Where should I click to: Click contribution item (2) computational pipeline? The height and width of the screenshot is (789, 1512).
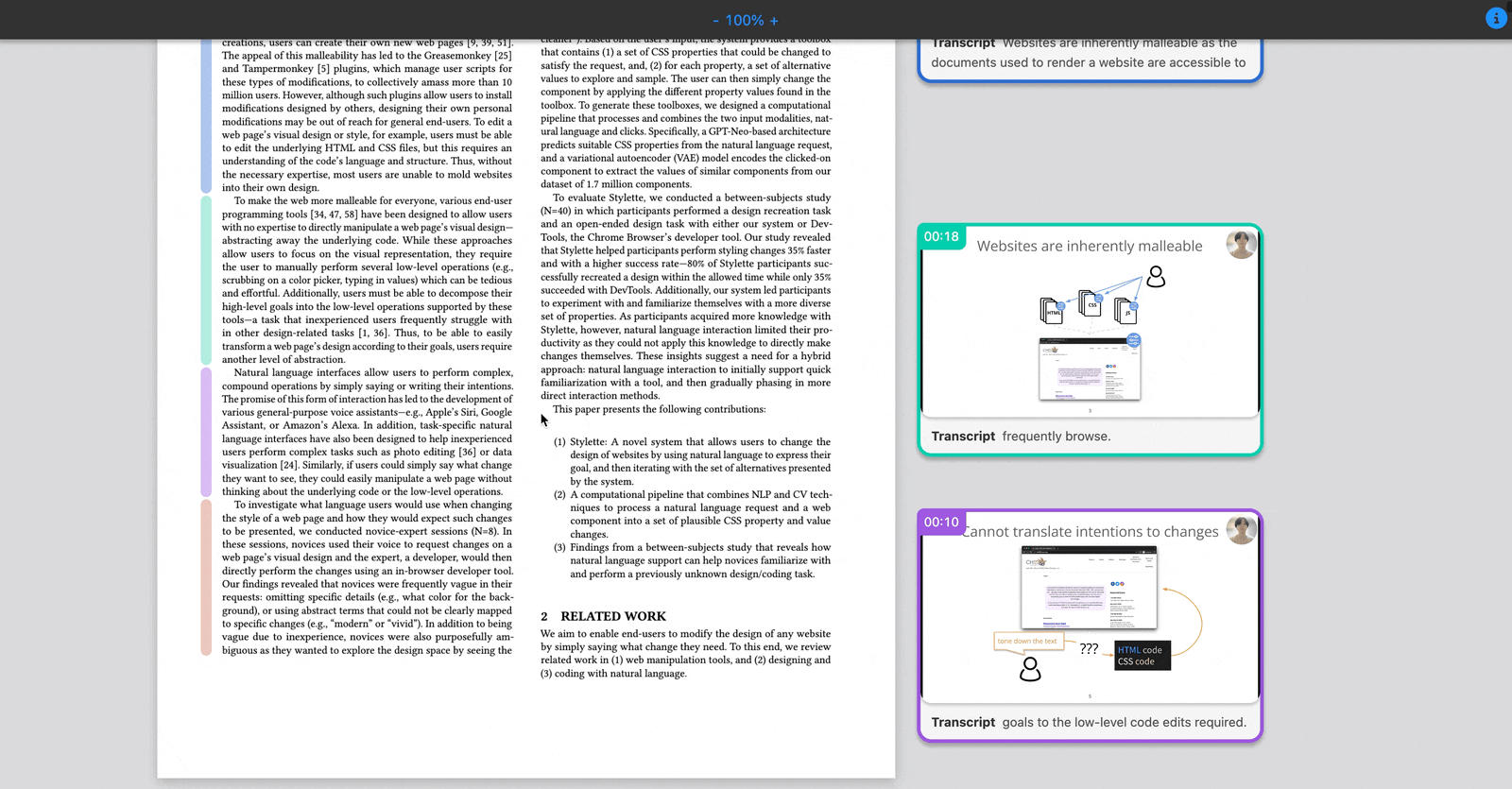point(692,514)
